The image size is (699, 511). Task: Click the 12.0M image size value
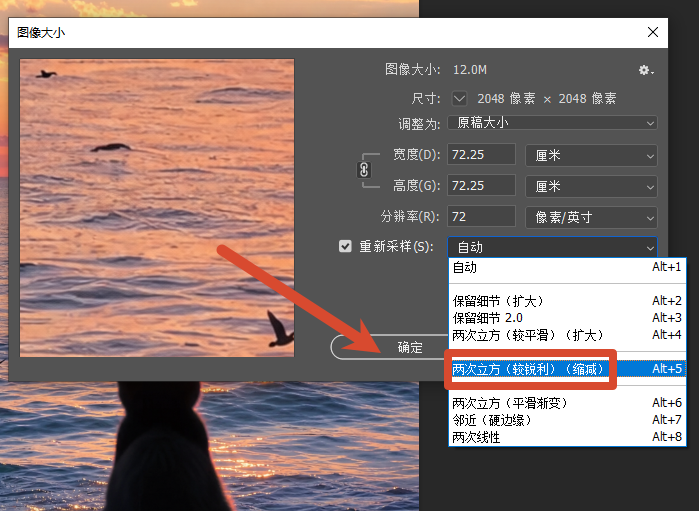[470, 70]
